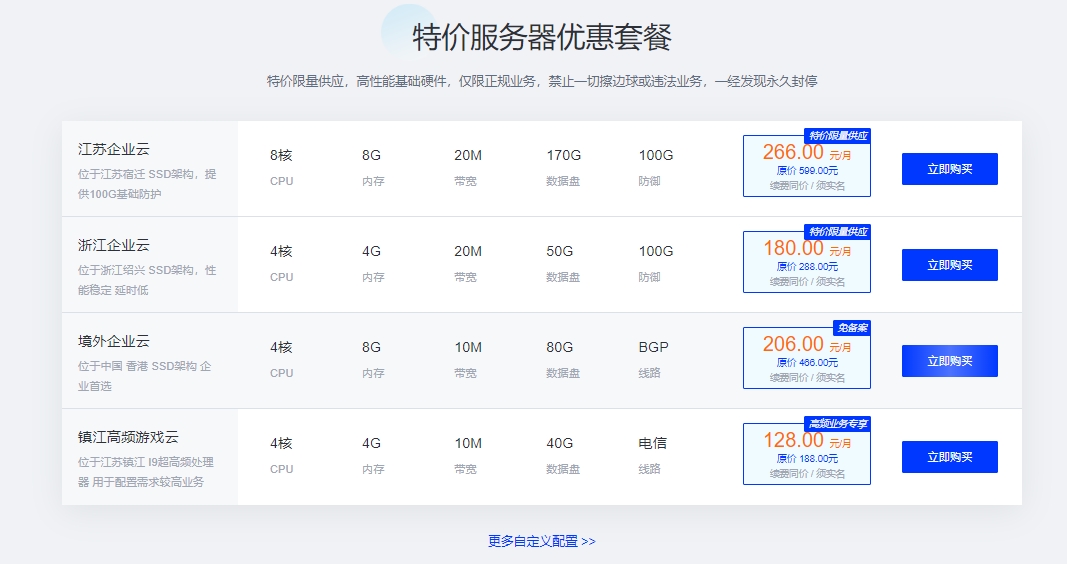This screenshot has height=564, width=1067.
Task: Click the 电信 线路 spec
Action: pyautogui.click(x=652, y=444)
